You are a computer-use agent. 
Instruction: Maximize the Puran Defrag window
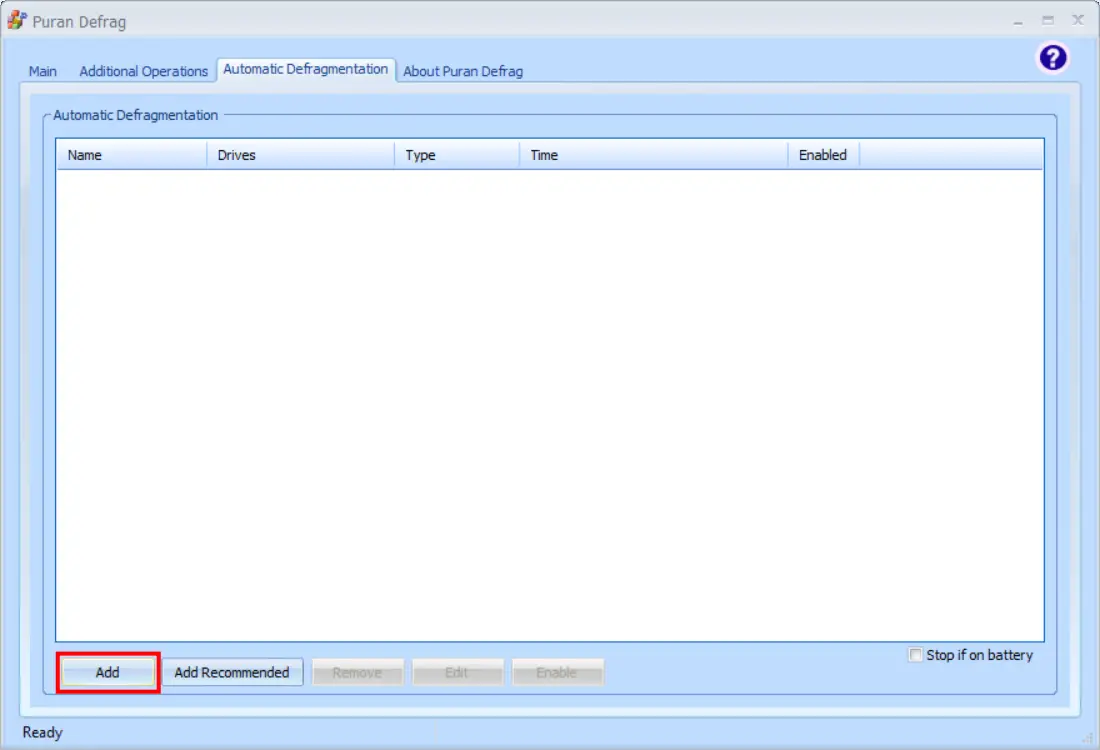coord(1048,21)
